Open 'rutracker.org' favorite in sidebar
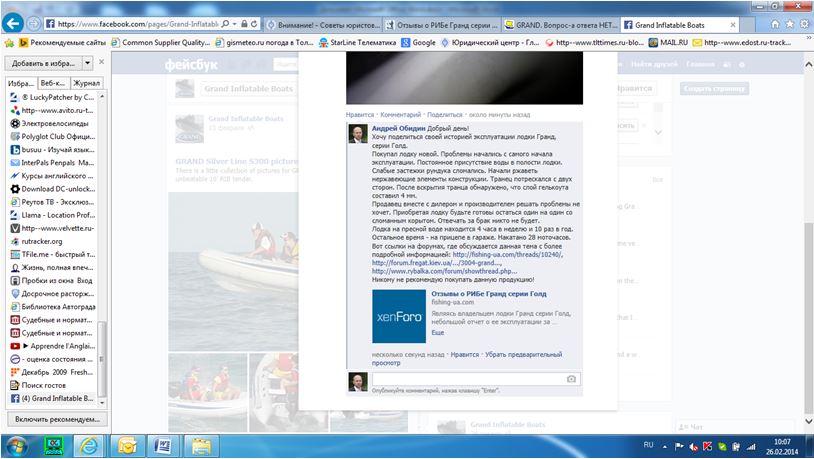The height and width of the screenshot is (459, 814). pos(37,241)
